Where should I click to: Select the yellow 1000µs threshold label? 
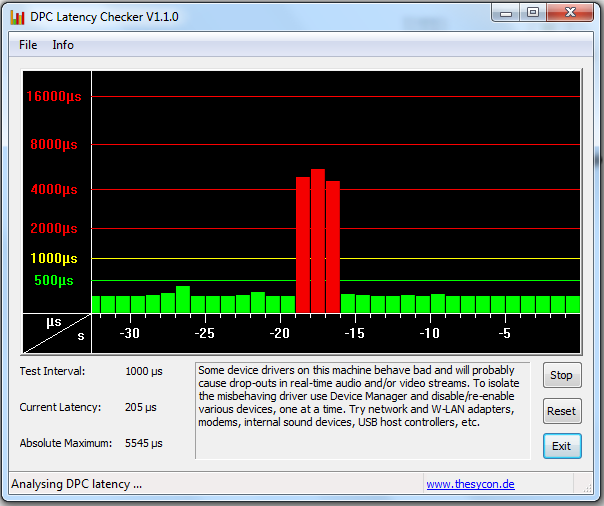coord(53,258)
